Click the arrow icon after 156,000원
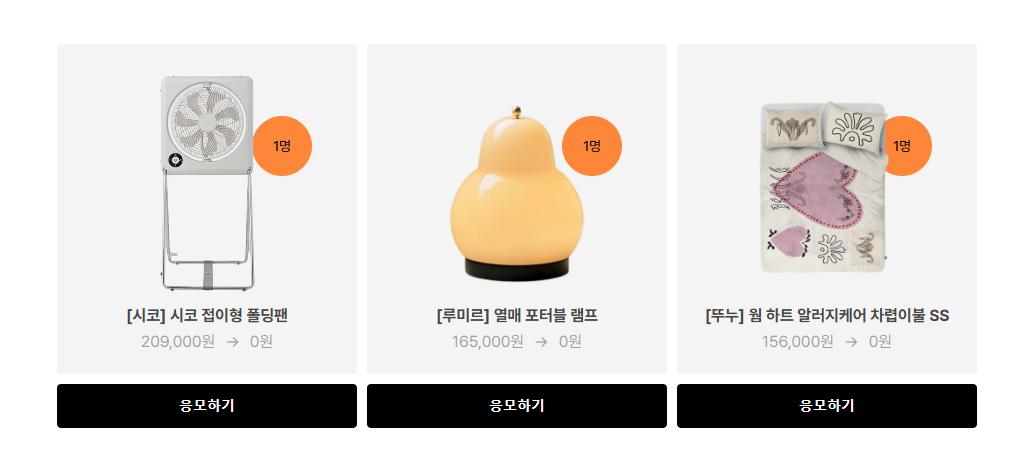This screenshot has width=1035, height=466. (851, 342)
